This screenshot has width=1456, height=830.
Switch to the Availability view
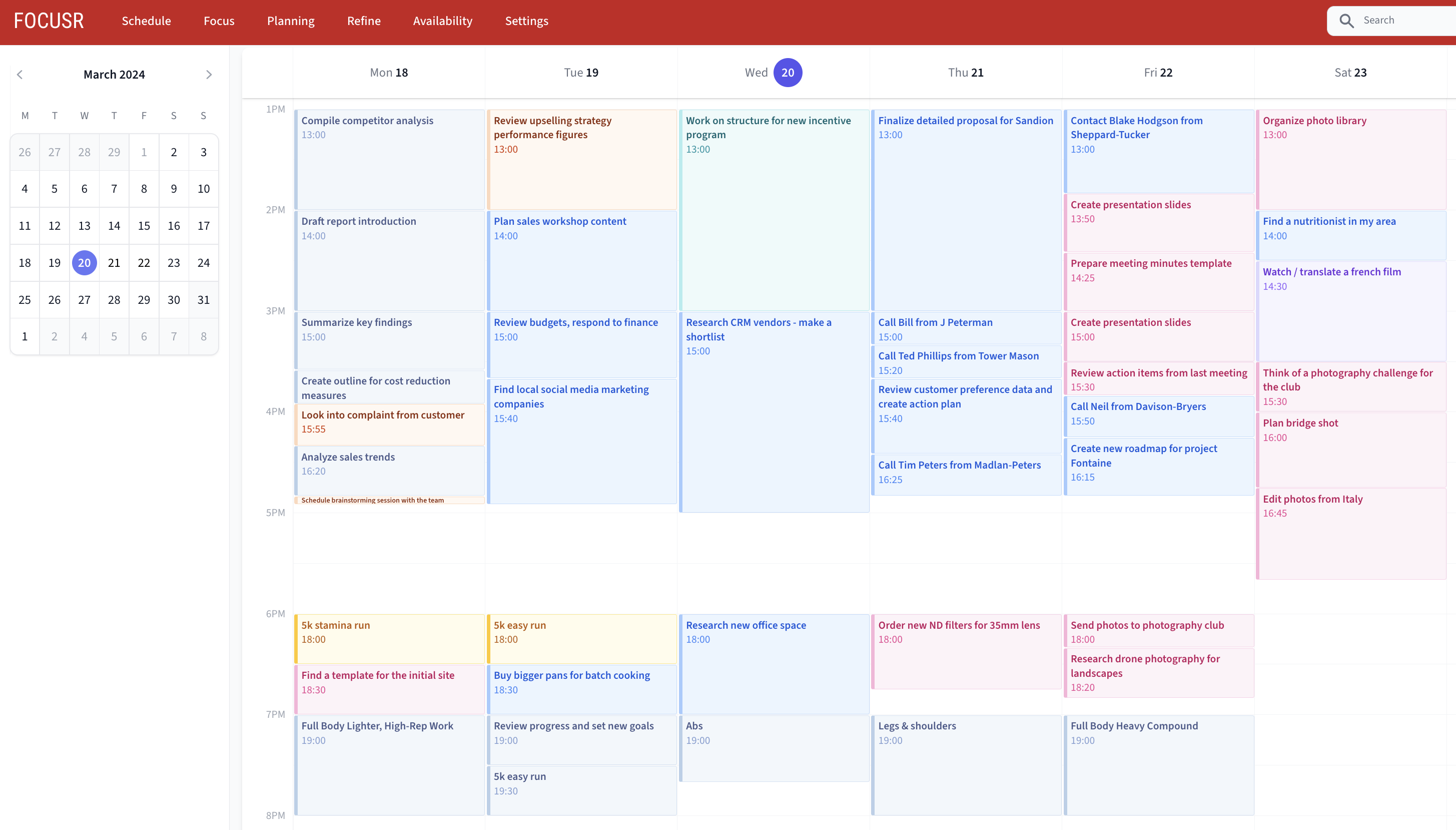[442, 21]
